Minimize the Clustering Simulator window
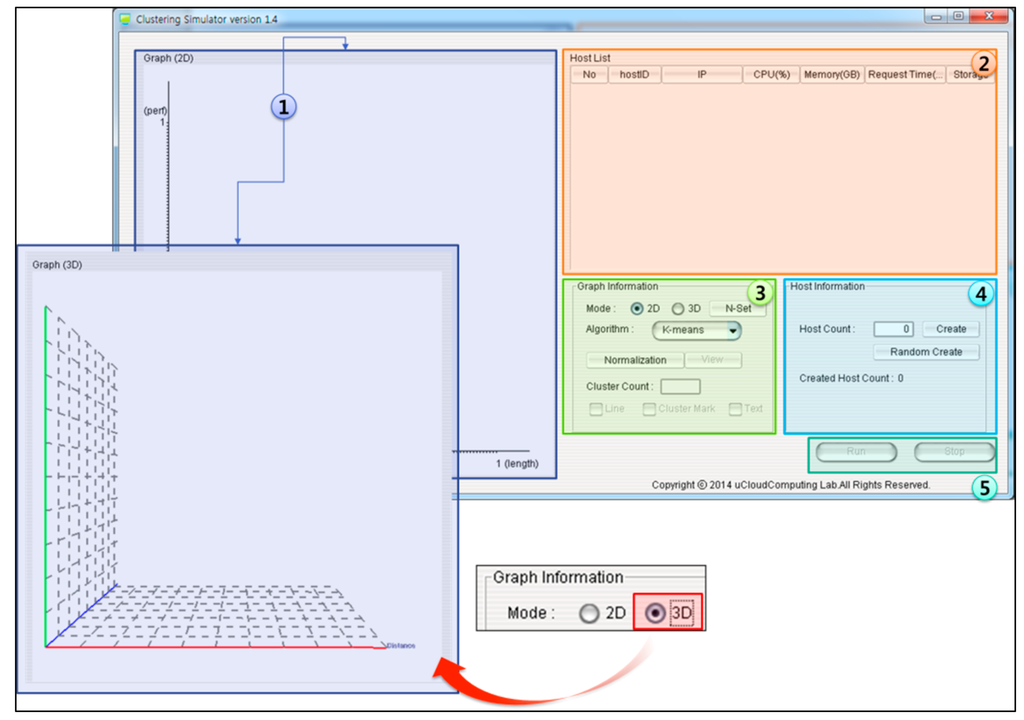This screenshot has width=1024, height=720. [937, 17]
